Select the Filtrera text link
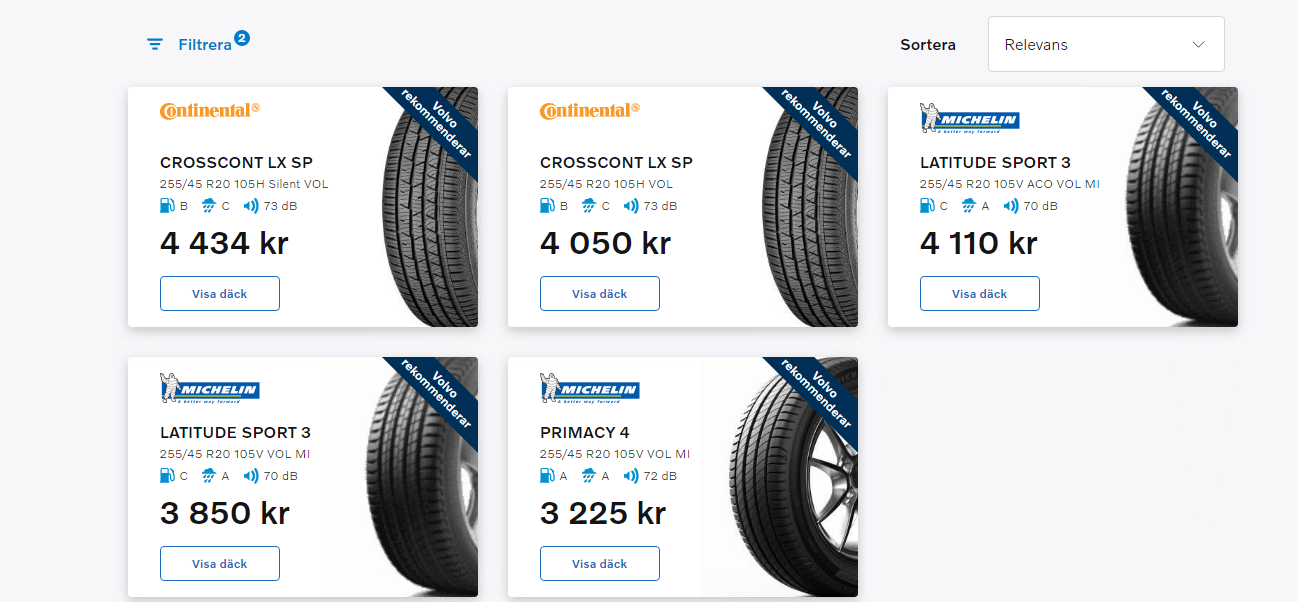Screen dimensions: 1298x602 point(205,45)
